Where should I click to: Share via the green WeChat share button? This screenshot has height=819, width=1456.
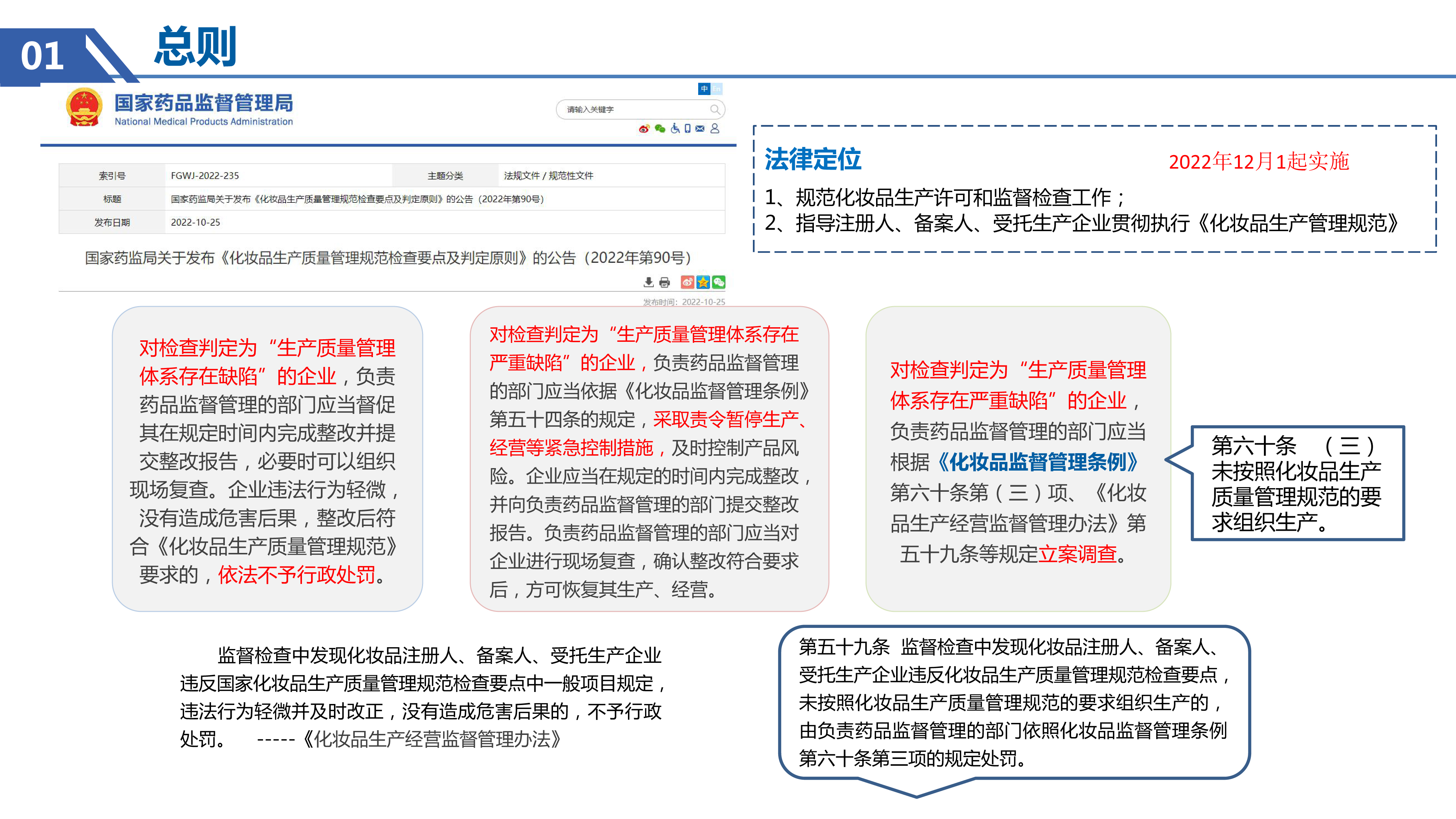pyautogui.click(x=719, y=282)
